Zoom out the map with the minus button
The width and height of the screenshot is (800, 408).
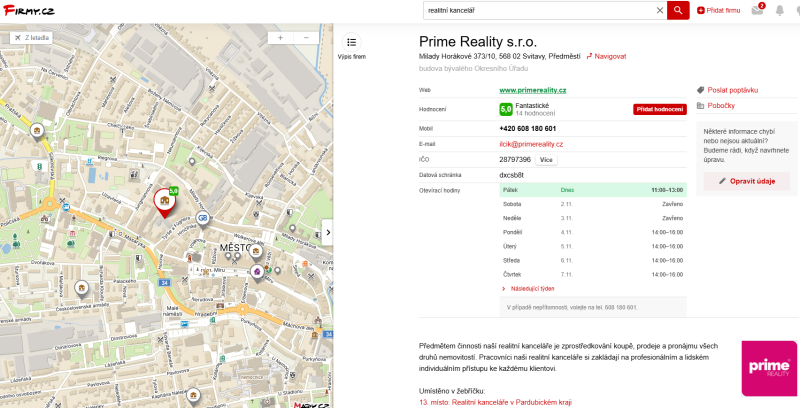(306, 38)
